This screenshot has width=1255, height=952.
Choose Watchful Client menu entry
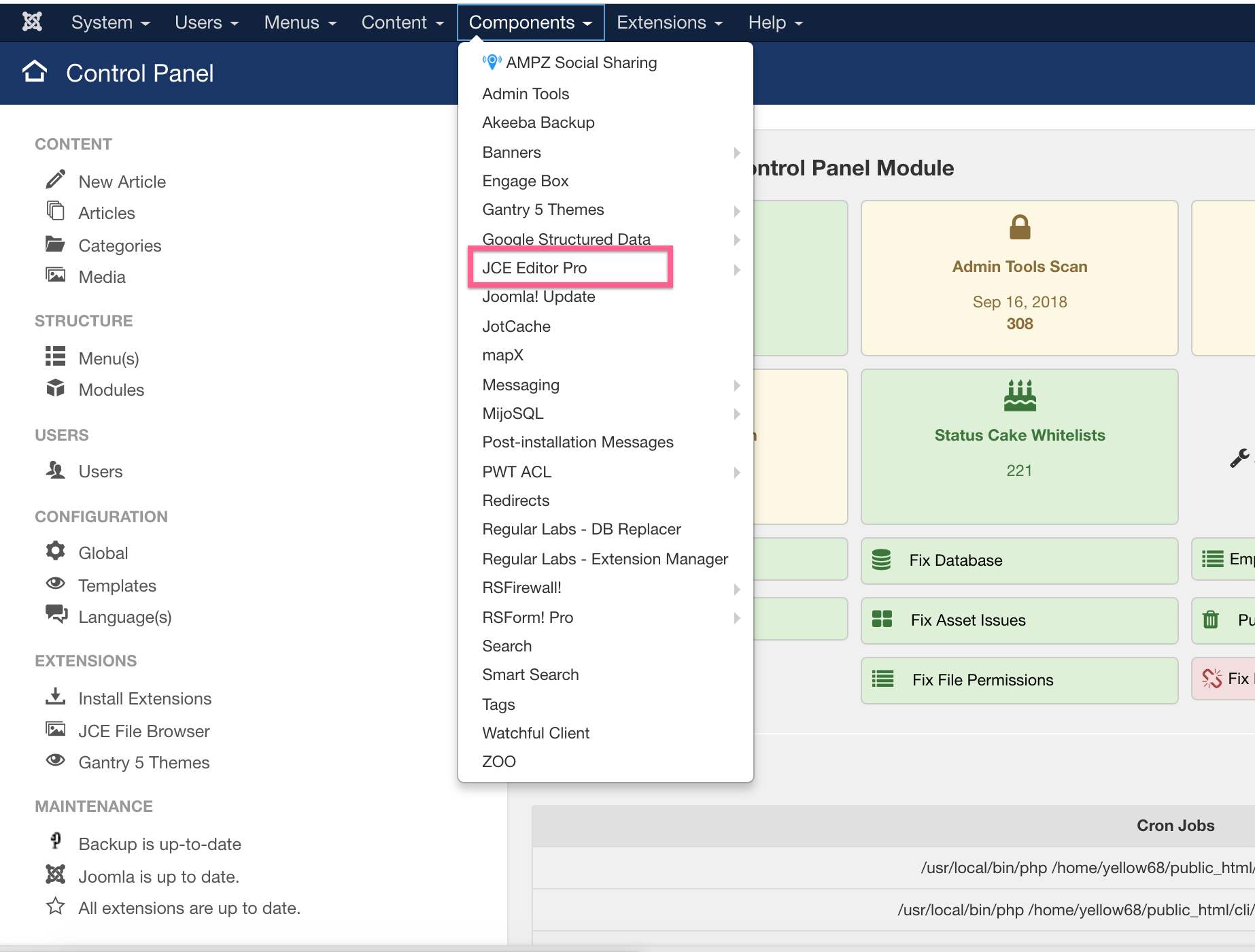click(536, 733)
